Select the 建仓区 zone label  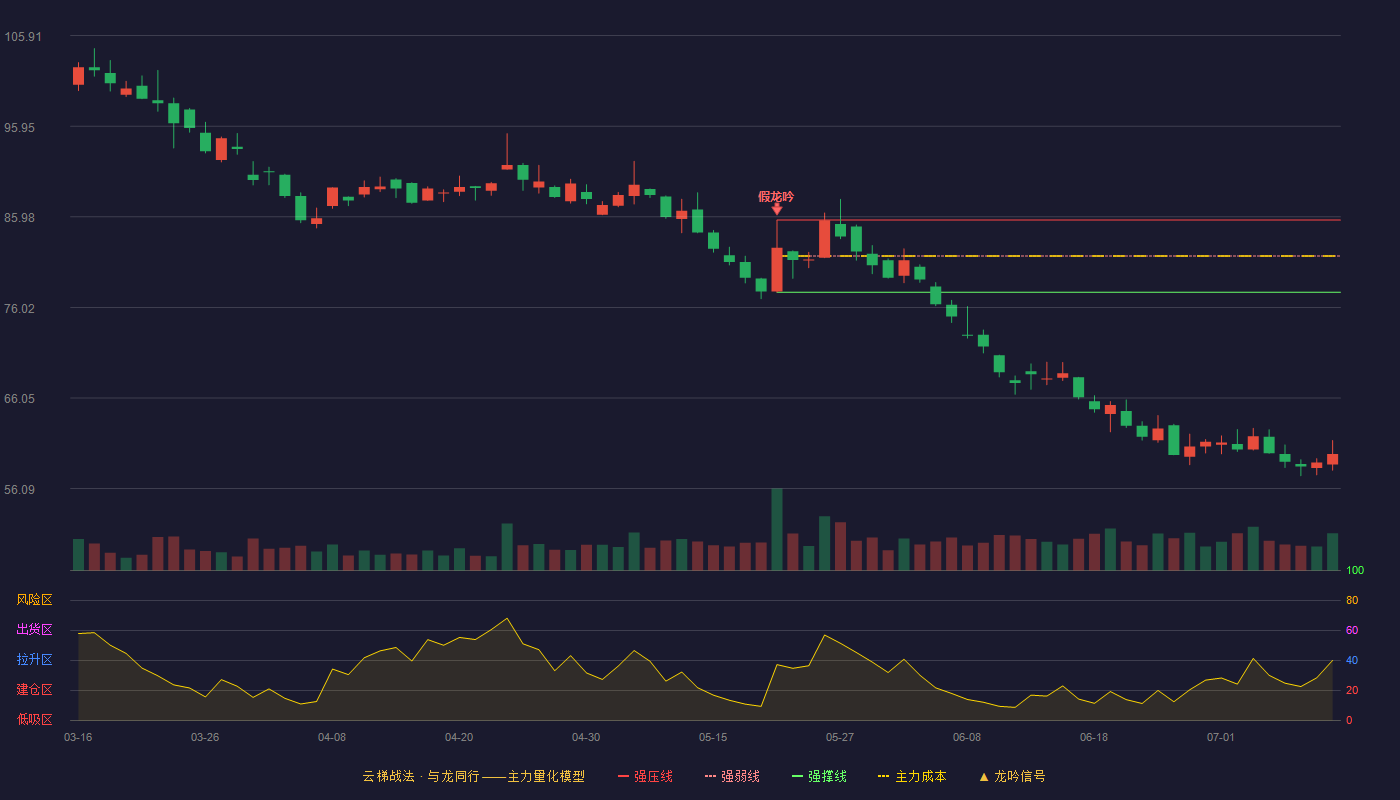click(x=34, y=690)
